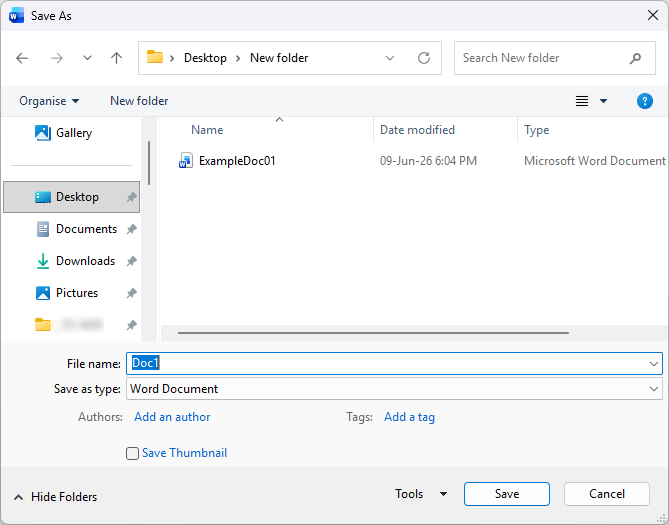Click the Add an author link
The width and height of the screenshot is (669, 525).
pyautogui.click(x=172, y=417)
